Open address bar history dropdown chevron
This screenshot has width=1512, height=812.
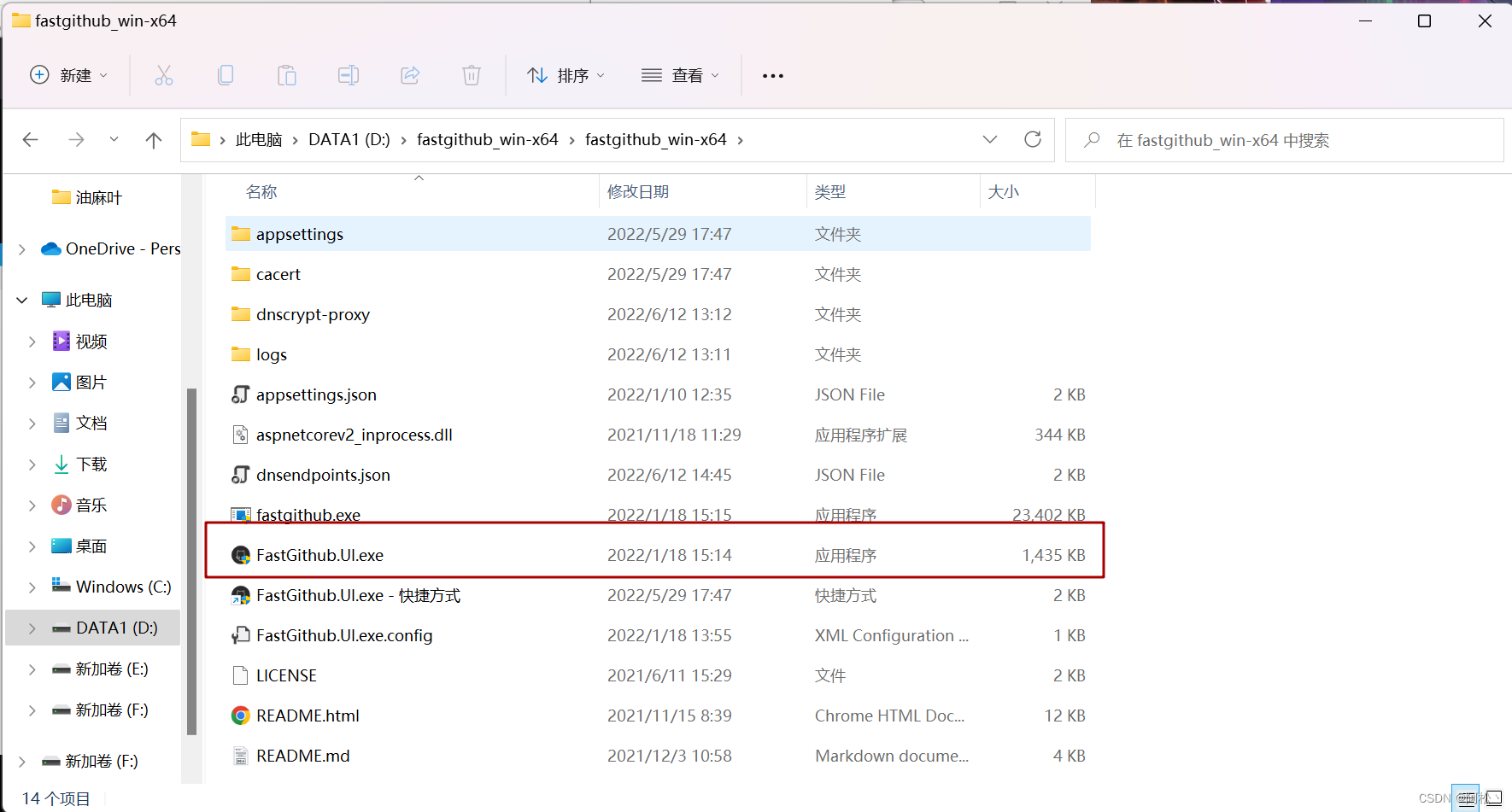tap(990, 139)
